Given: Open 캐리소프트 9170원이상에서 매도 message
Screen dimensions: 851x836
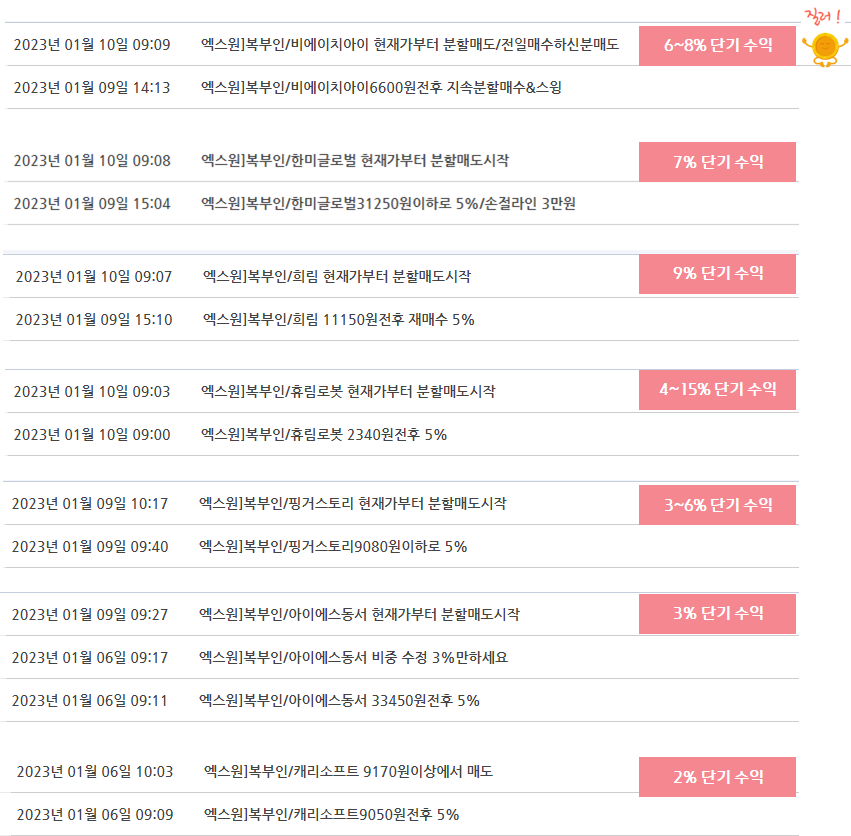Looking at the screenshot, I should coord(348,771).
